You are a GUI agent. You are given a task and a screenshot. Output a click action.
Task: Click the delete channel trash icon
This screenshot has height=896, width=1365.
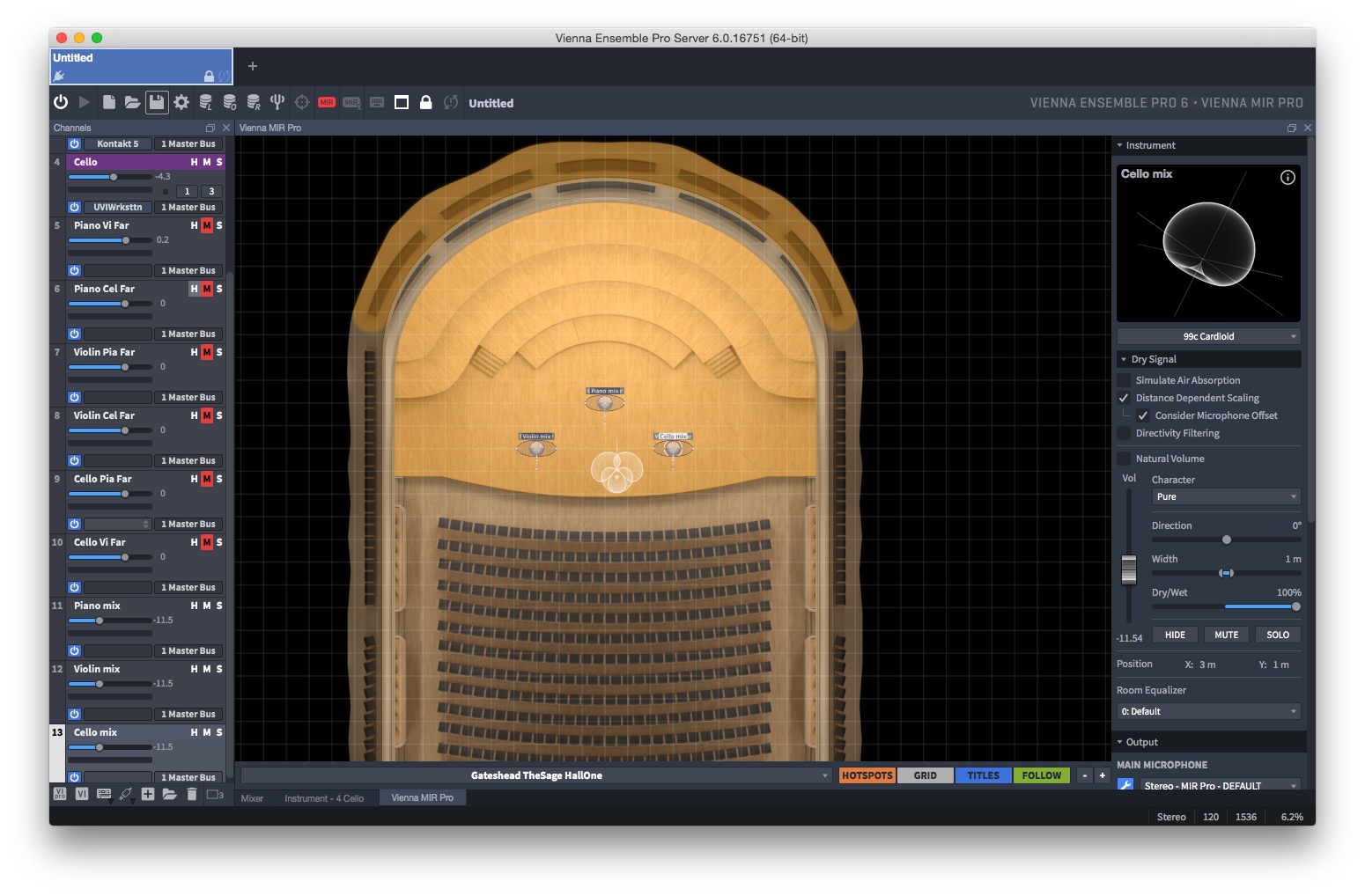tap(192, 794)
